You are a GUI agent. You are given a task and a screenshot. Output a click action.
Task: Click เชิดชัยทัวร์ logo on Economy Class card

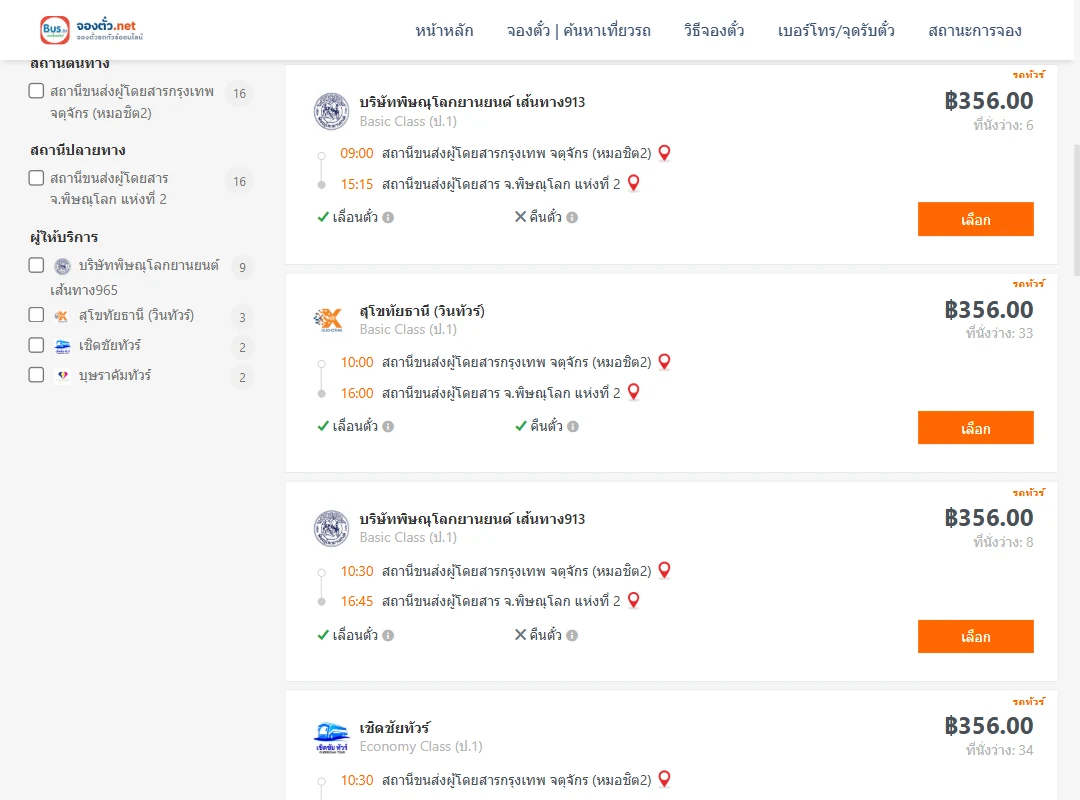tap(331, 737)
